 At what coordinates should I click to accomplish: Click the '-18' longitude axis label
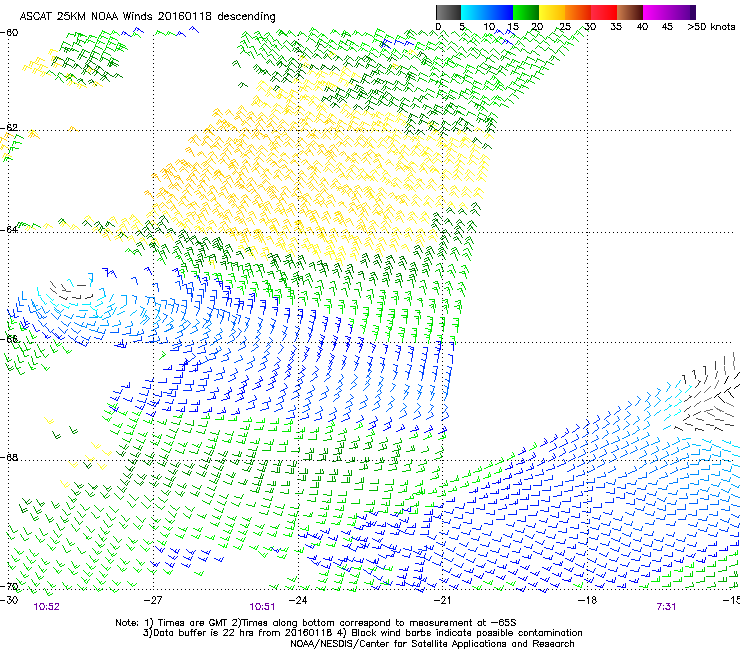(x=587, y=600)
